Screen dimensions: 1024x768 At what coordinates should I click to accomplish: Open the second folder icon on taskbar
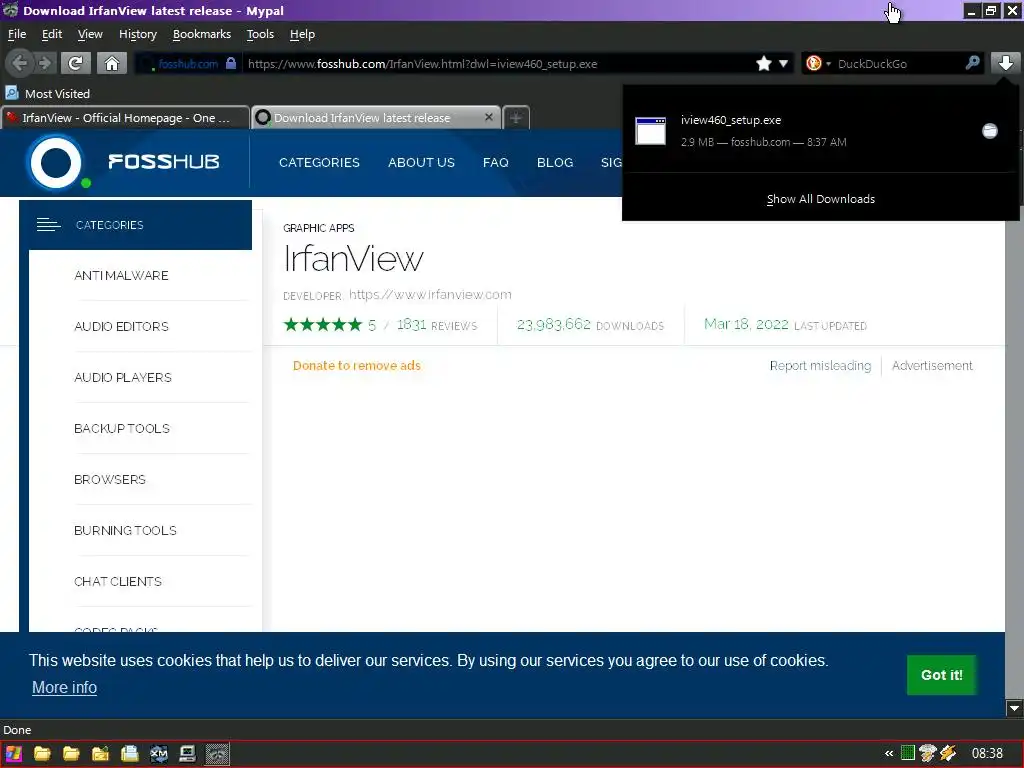[71, 754]
